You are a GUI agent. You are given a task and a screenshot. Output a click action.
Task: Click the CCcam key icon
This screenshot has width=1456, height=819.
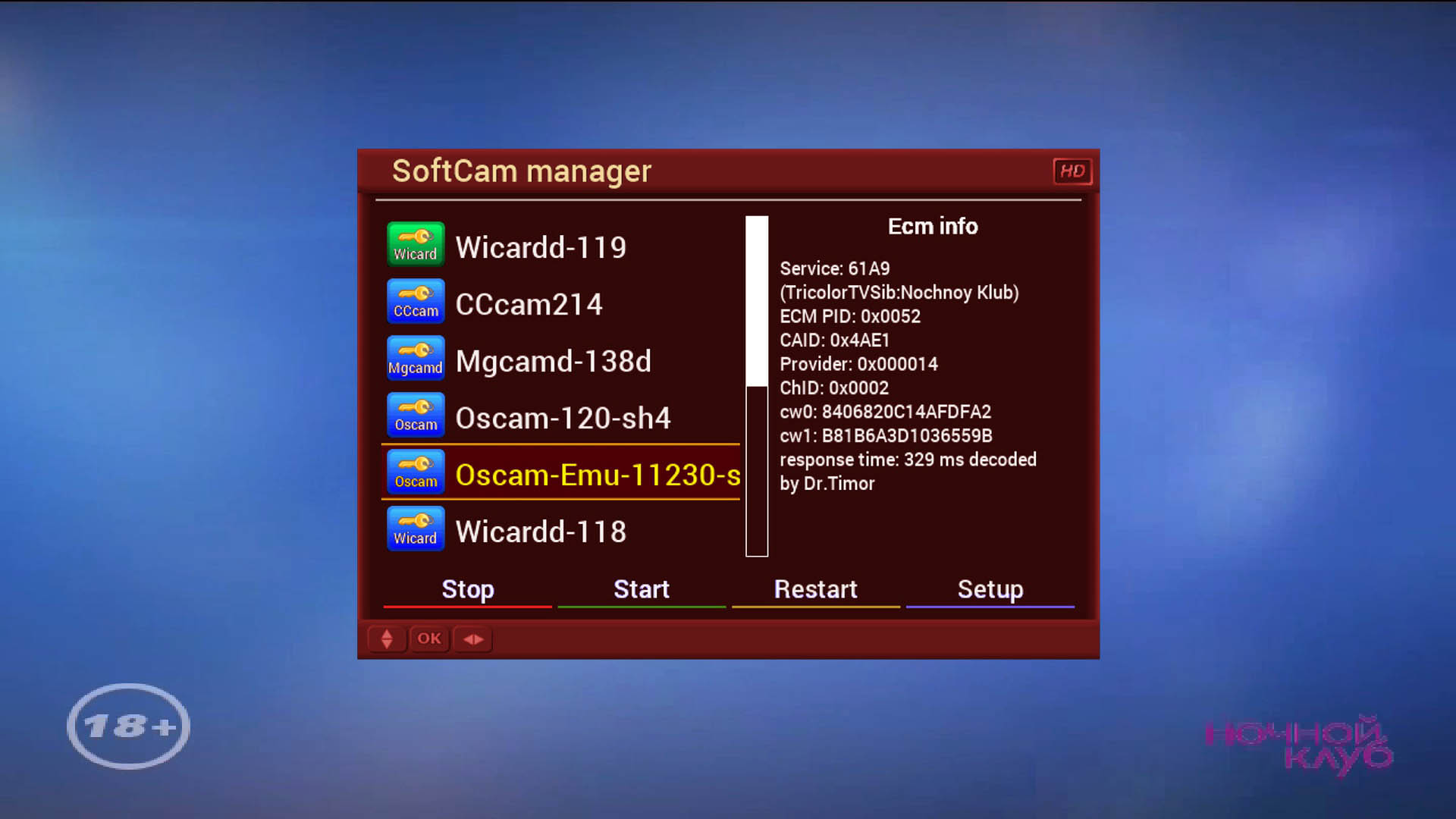click(416, 301)
